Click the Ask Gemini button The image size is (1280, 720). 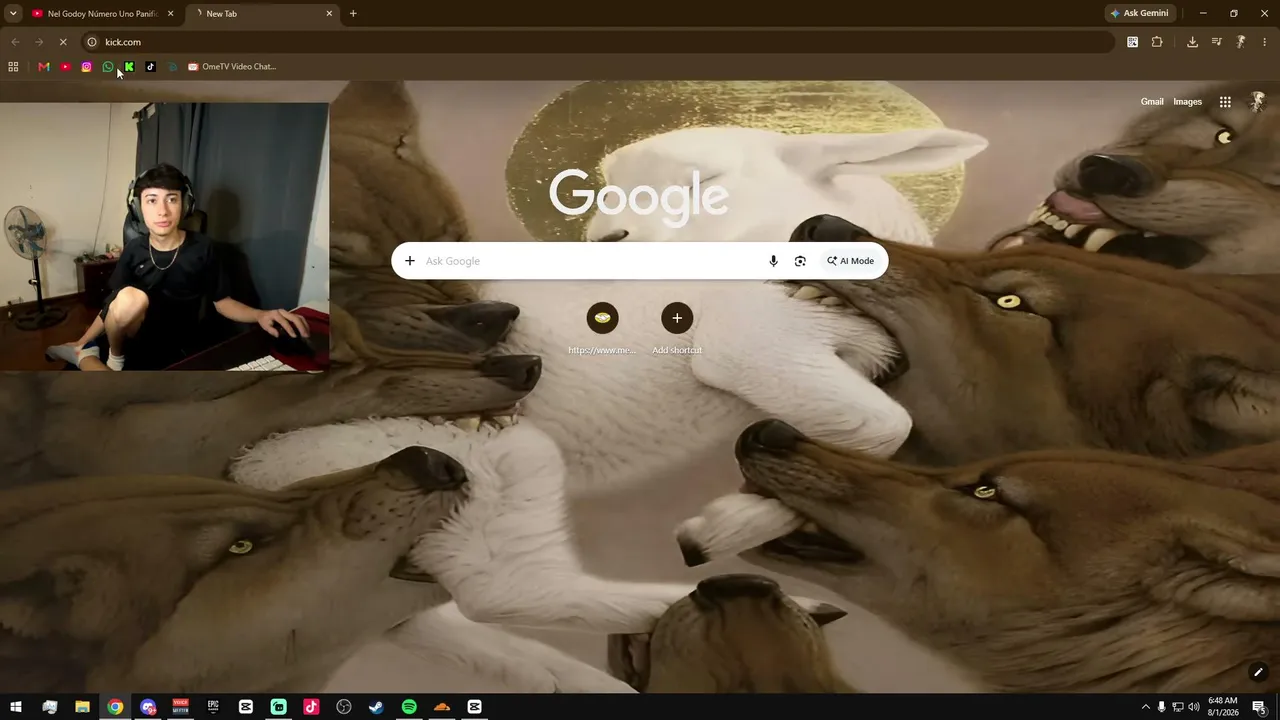1139,13
